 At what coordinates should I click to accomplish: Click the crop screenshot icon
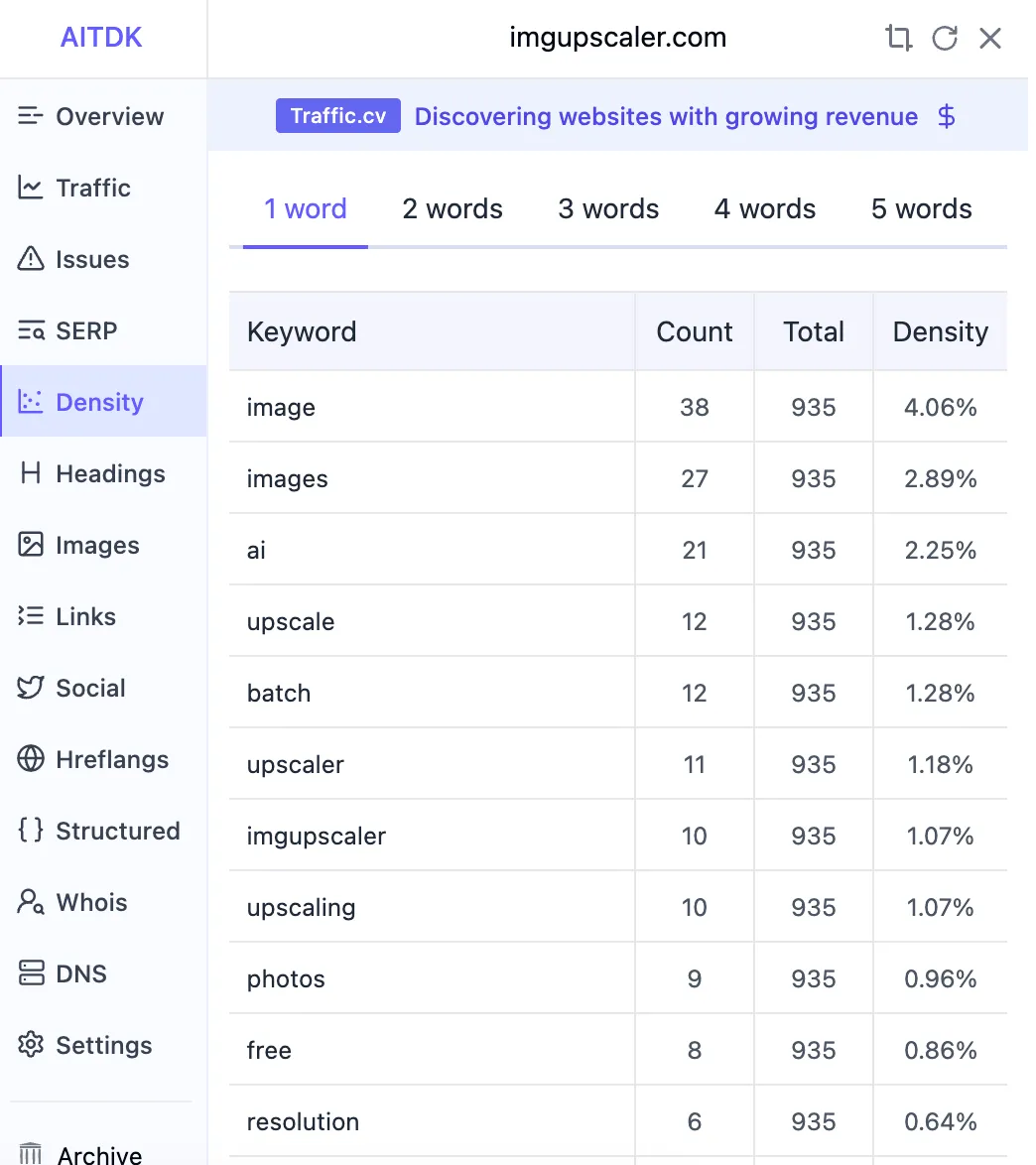(898, 37)
